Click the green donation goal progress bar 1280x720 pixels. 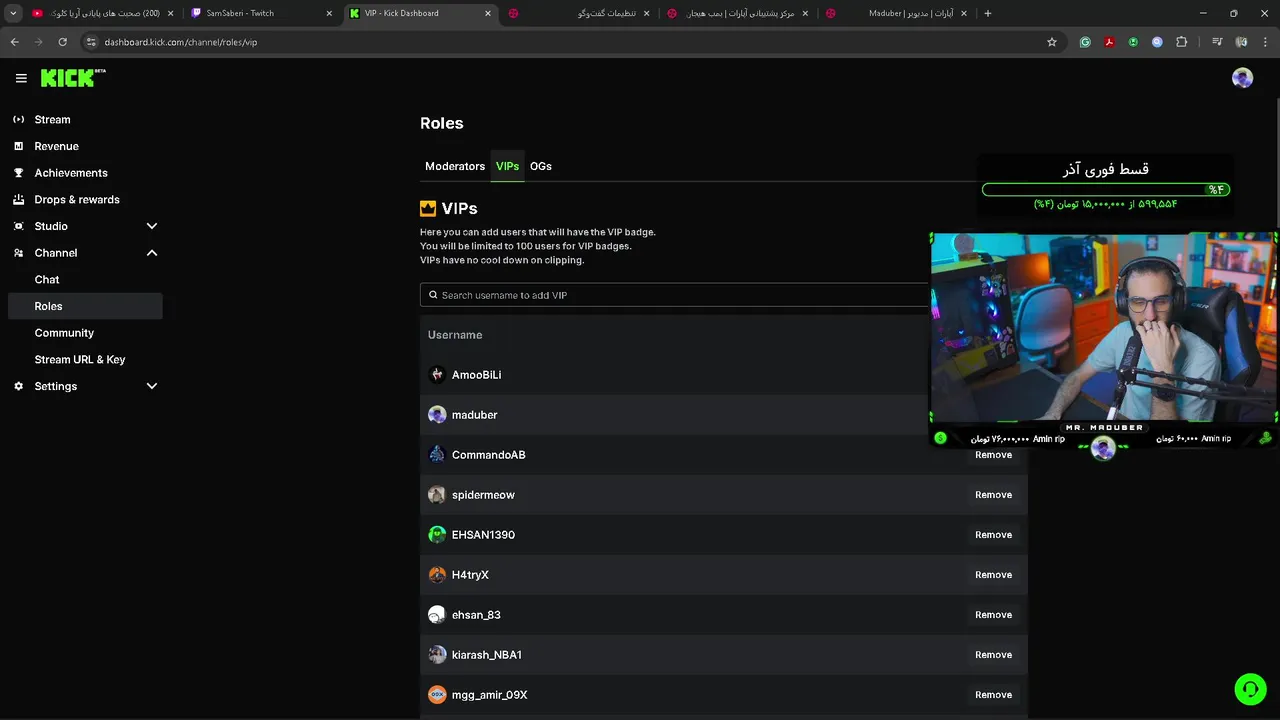pyautogui.click(x=1105, y=189)
